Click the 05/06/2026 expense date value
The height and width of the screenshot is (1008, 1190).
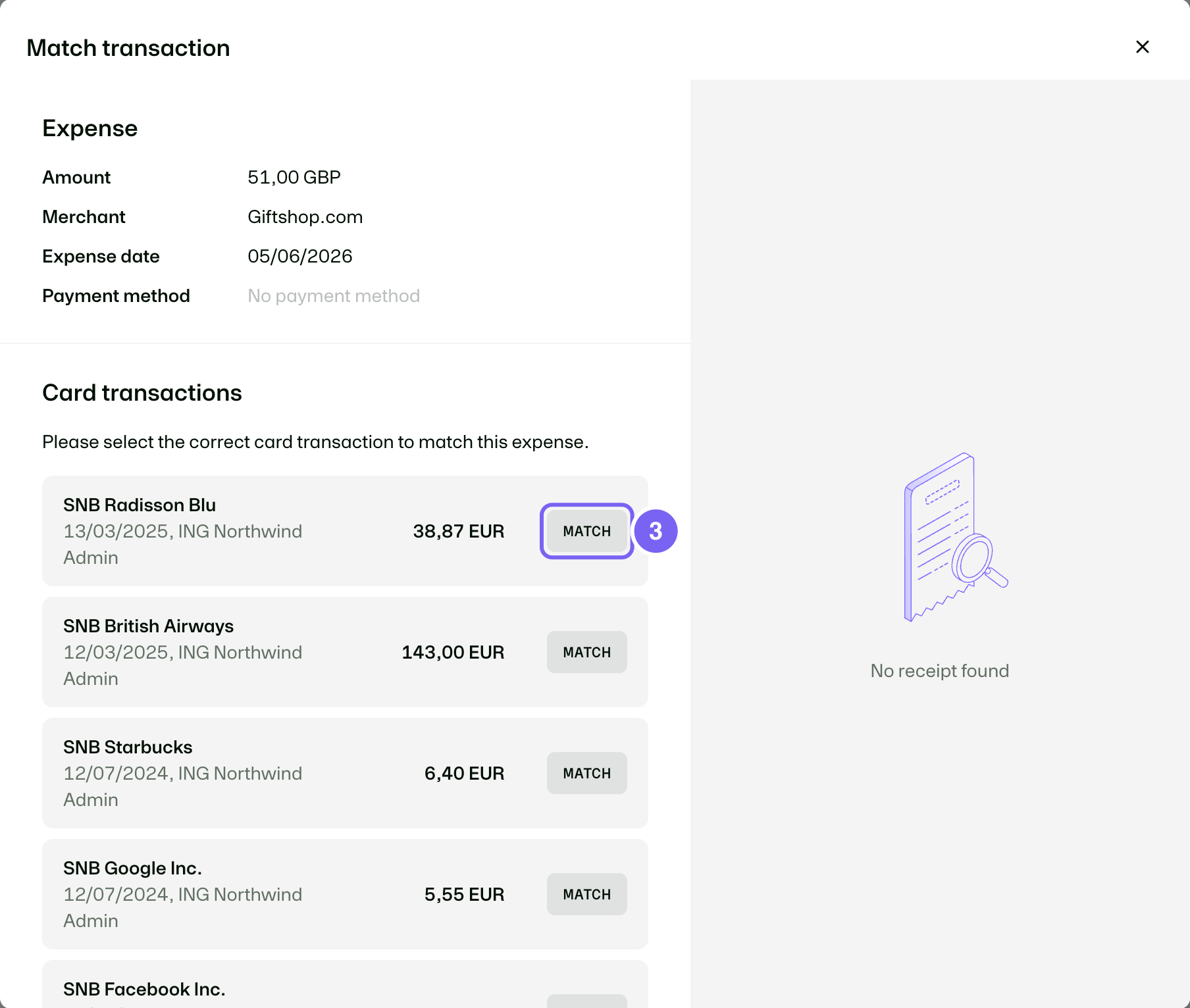click(300, 256)
